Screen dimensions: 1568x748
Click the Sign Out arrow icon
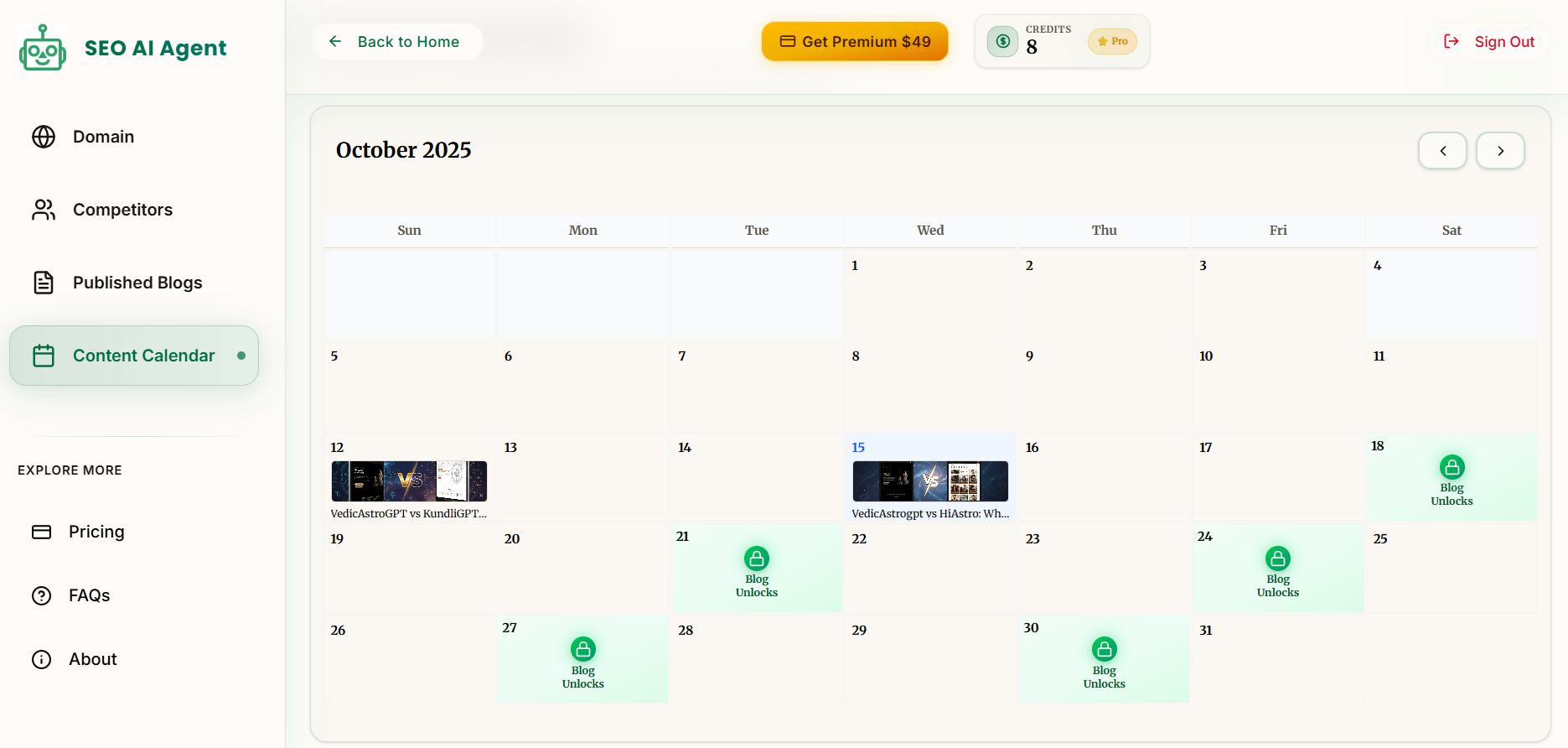point(1452,41)
